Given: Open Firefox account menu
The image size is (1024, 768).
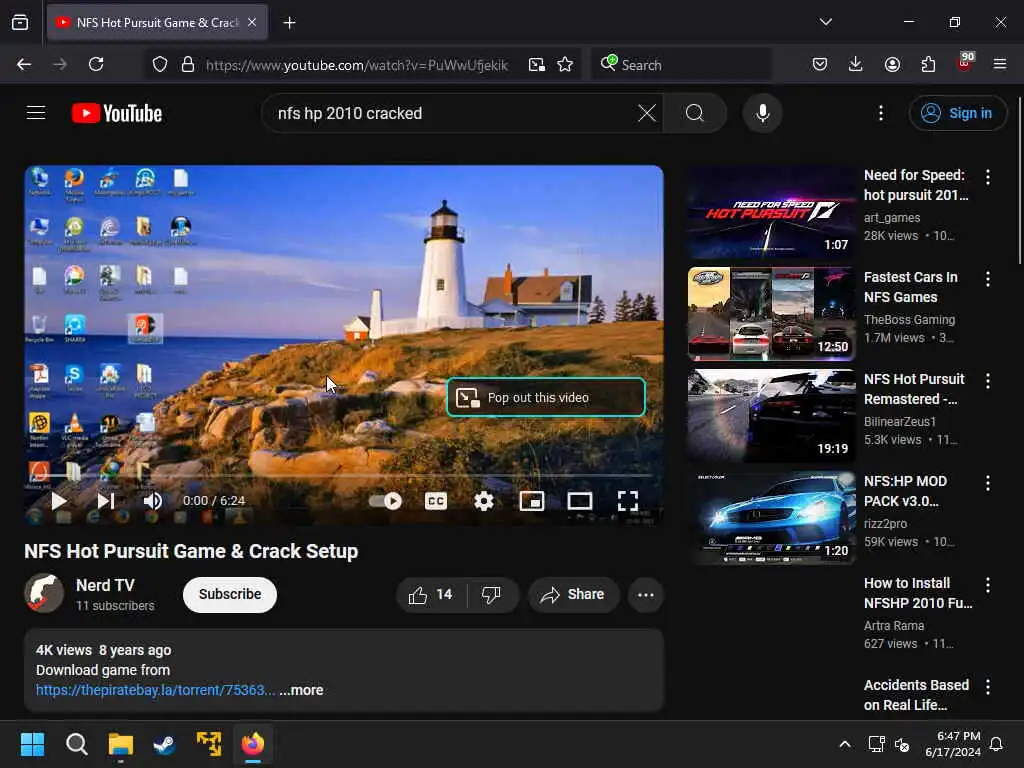Looking at the screenshot, I should [x=892, y=64].
